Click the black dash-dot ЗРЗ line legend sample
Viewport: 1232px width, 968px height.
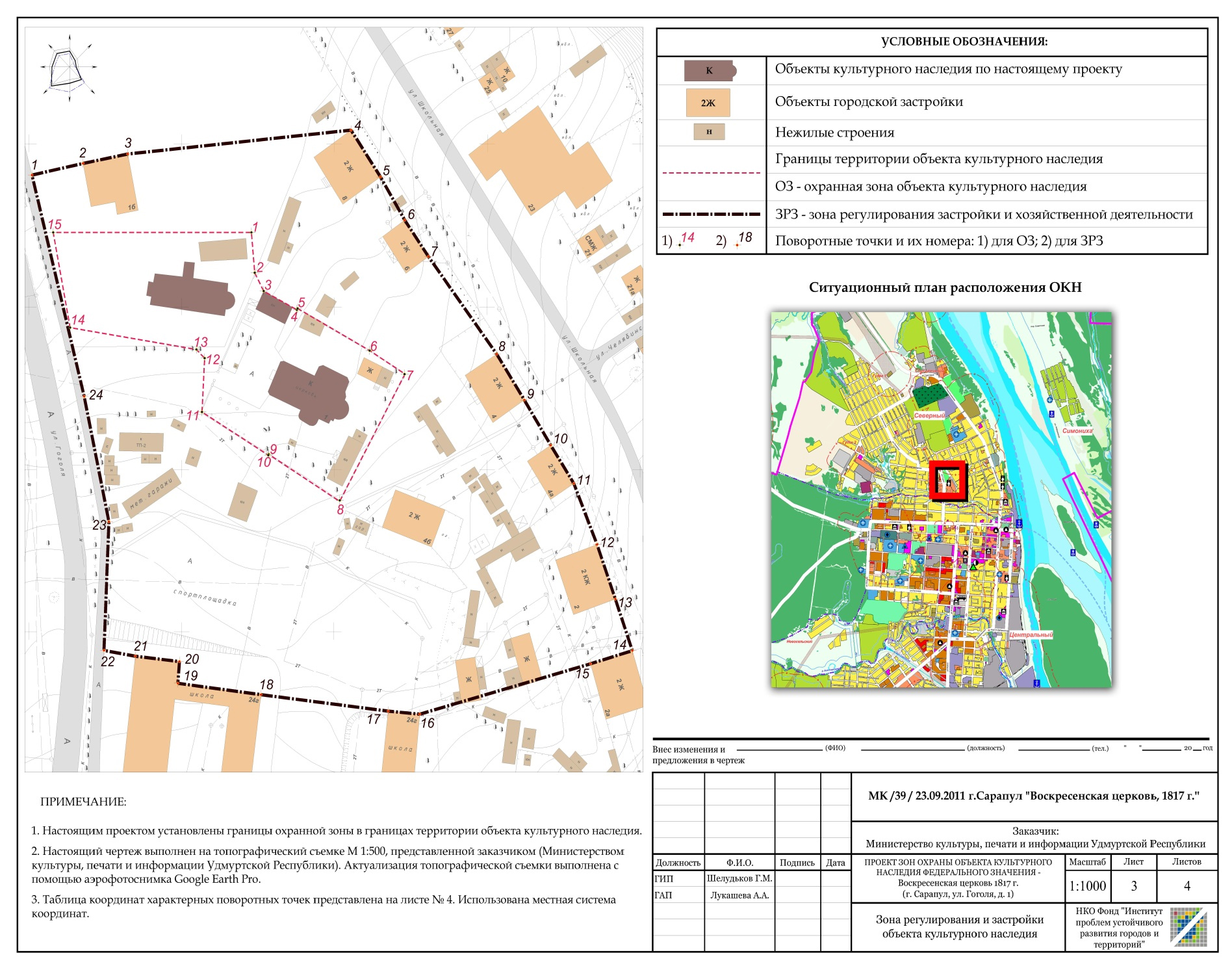click(x=711, y=214)
